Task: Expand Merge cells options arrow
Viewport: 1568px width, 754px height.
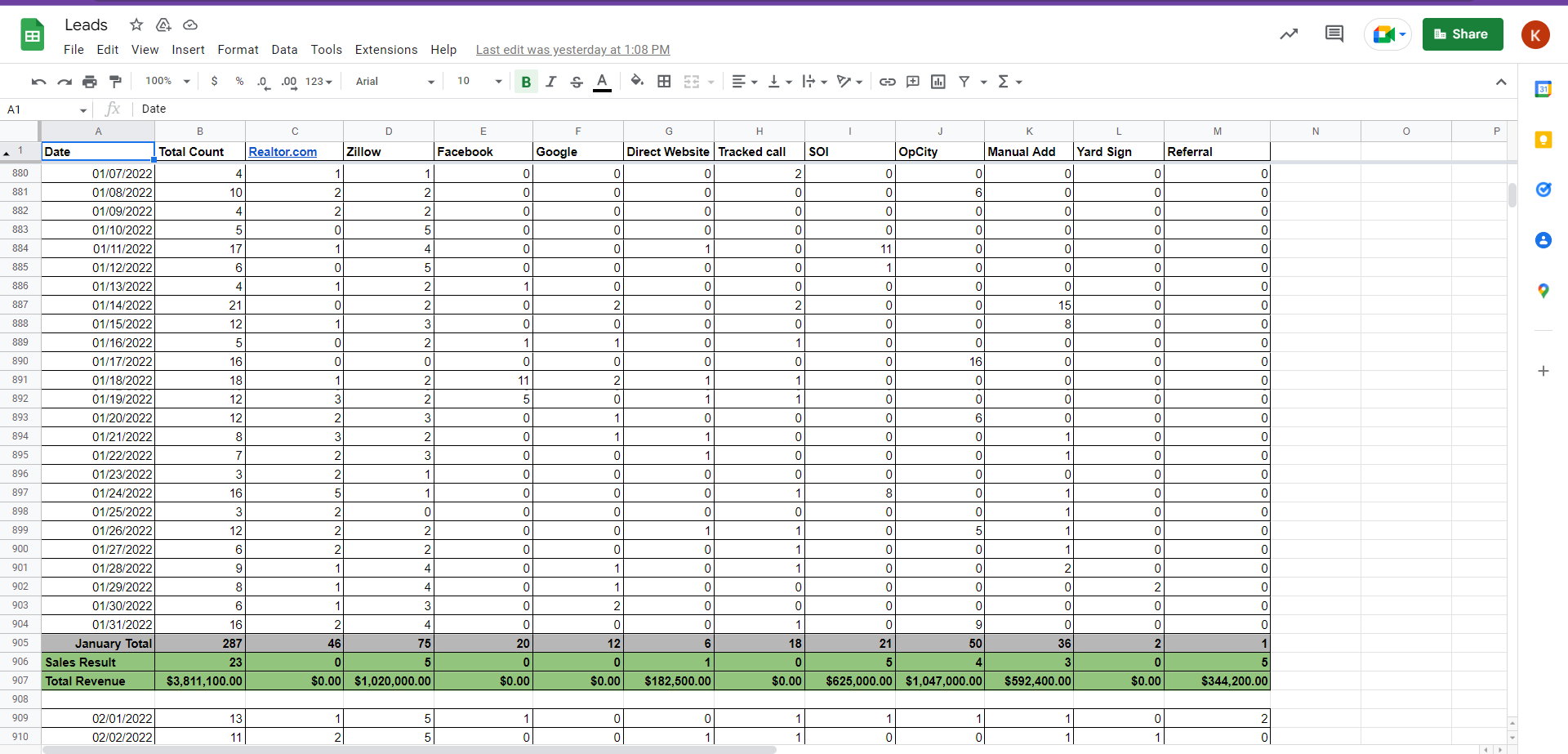Action: coord(711,82)
